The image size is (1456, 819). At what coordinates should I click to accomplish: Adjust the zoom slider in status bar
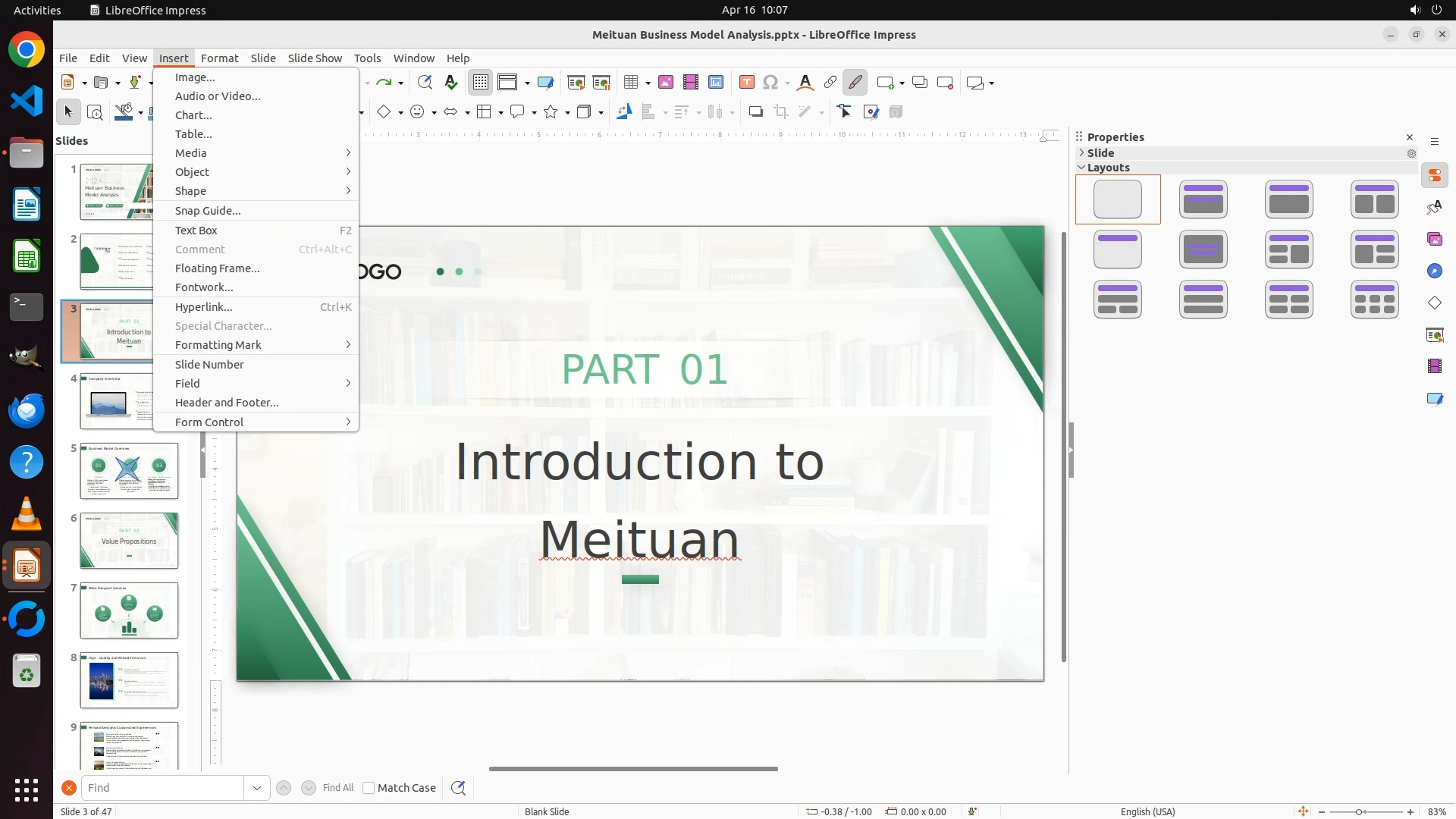click(1359, 812)
